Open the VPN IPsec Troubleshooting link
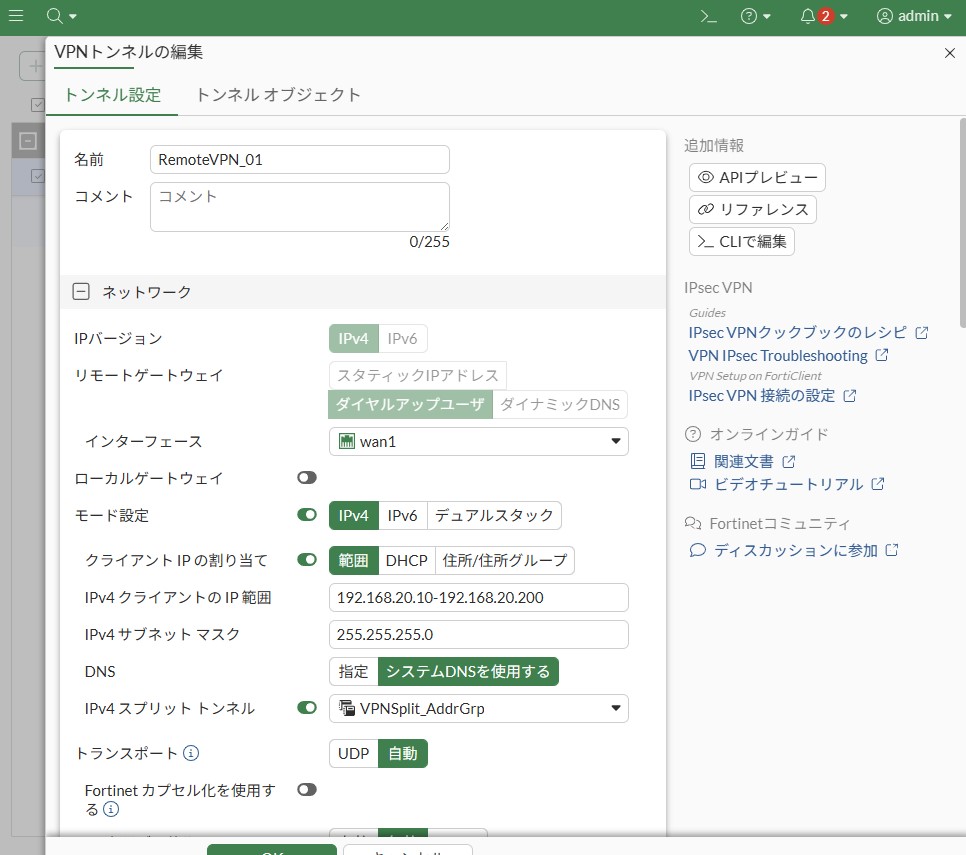The height and width of the screenshot is (855, 966). 778,355
